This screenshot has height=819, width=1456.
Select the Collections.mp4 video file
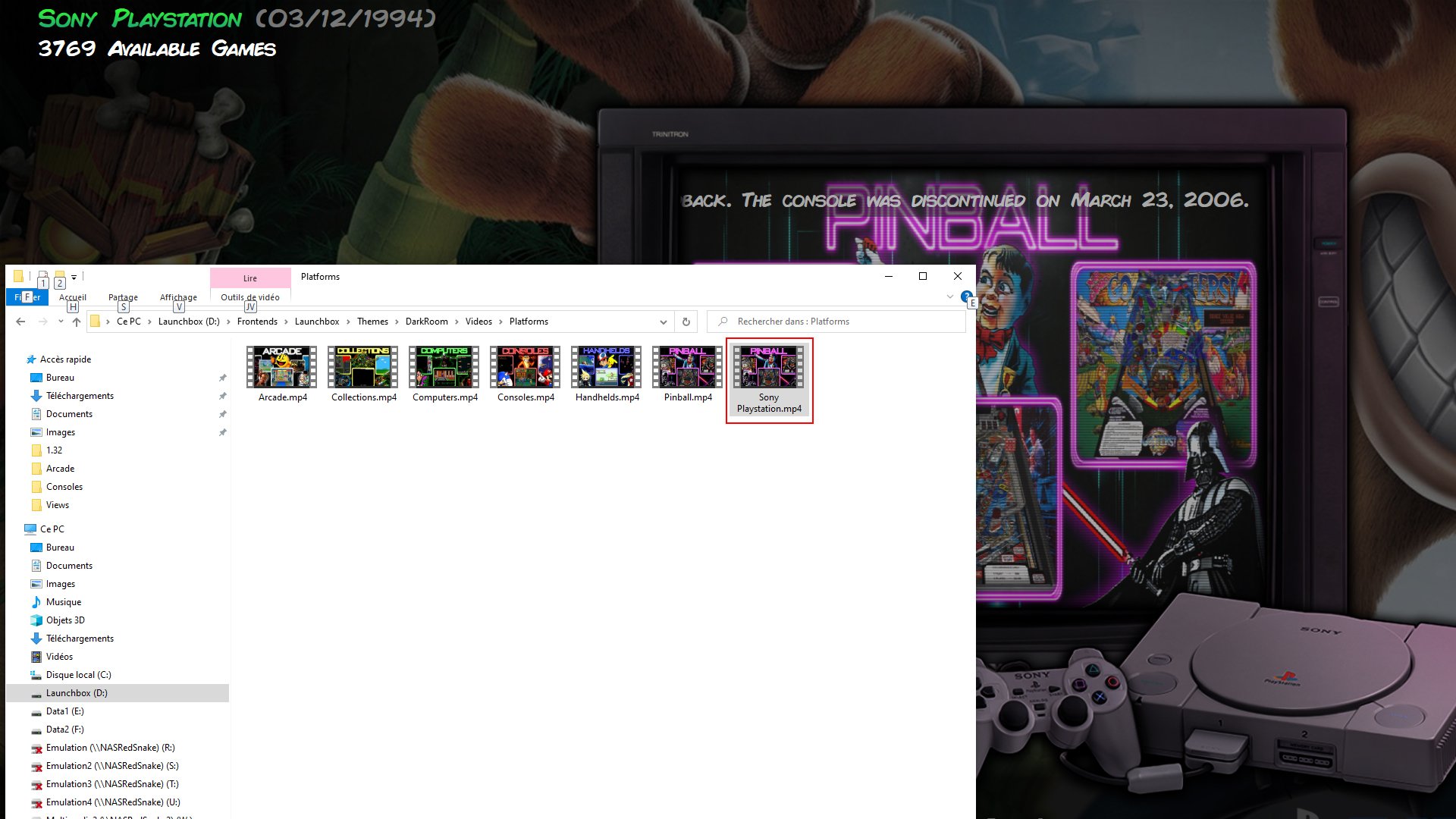tap(363, 375)
